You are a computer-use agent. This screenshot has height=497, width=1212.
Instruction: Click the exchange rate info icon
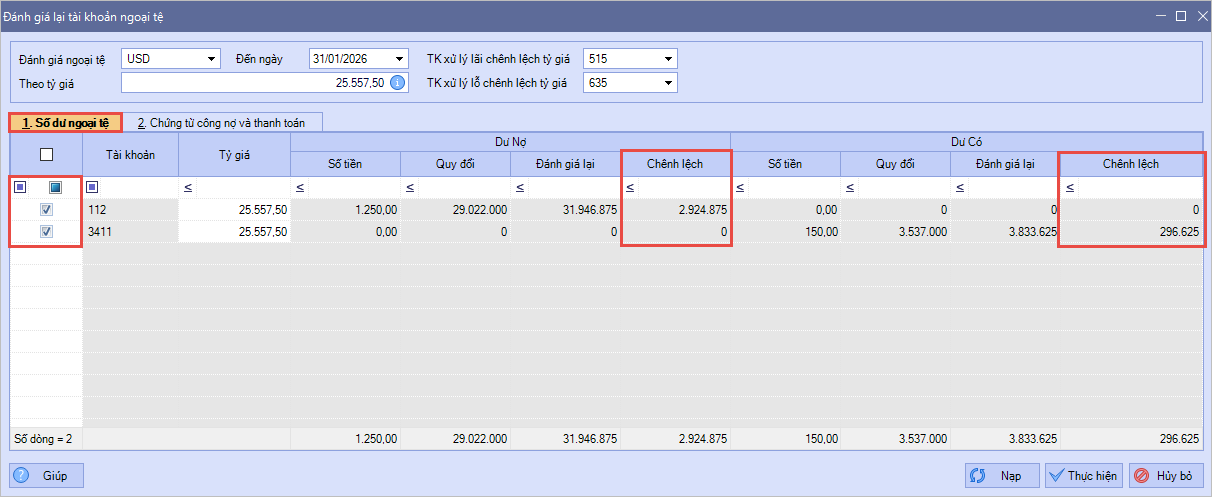point(397,83)
